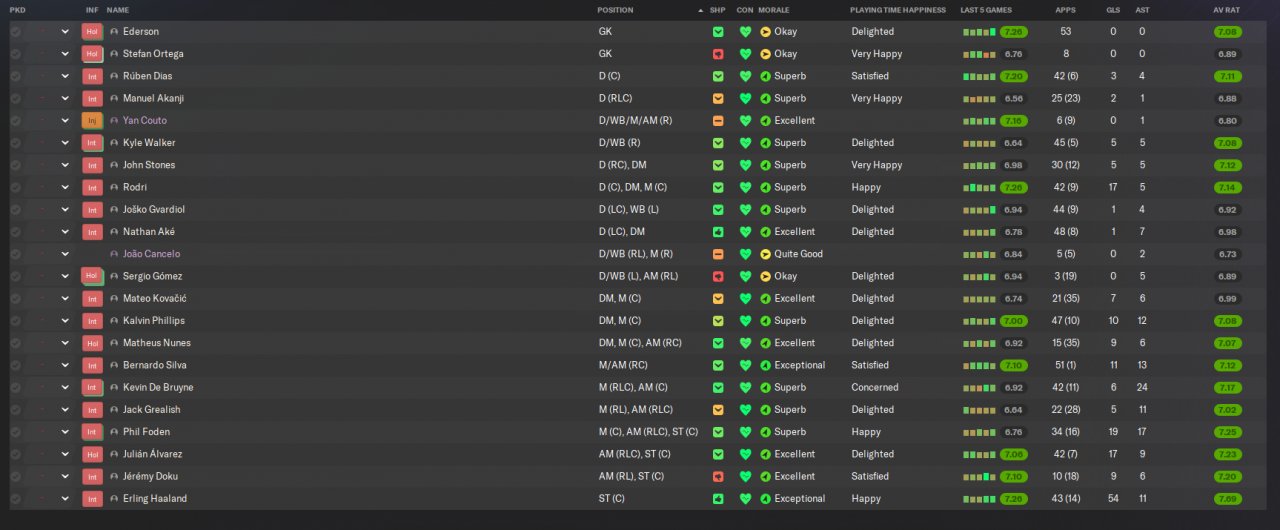Image resolution: width=1280 pixels, height=530 pixels.
Task: Sort by the GLS column header
Action: (1113, 10)
